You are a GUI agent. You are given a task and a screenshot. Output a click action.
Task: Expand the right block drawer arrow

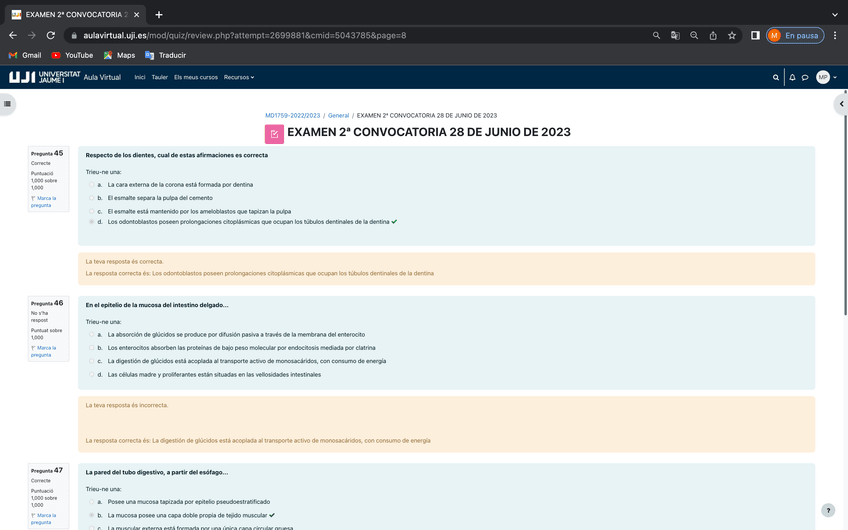(841, 104)
